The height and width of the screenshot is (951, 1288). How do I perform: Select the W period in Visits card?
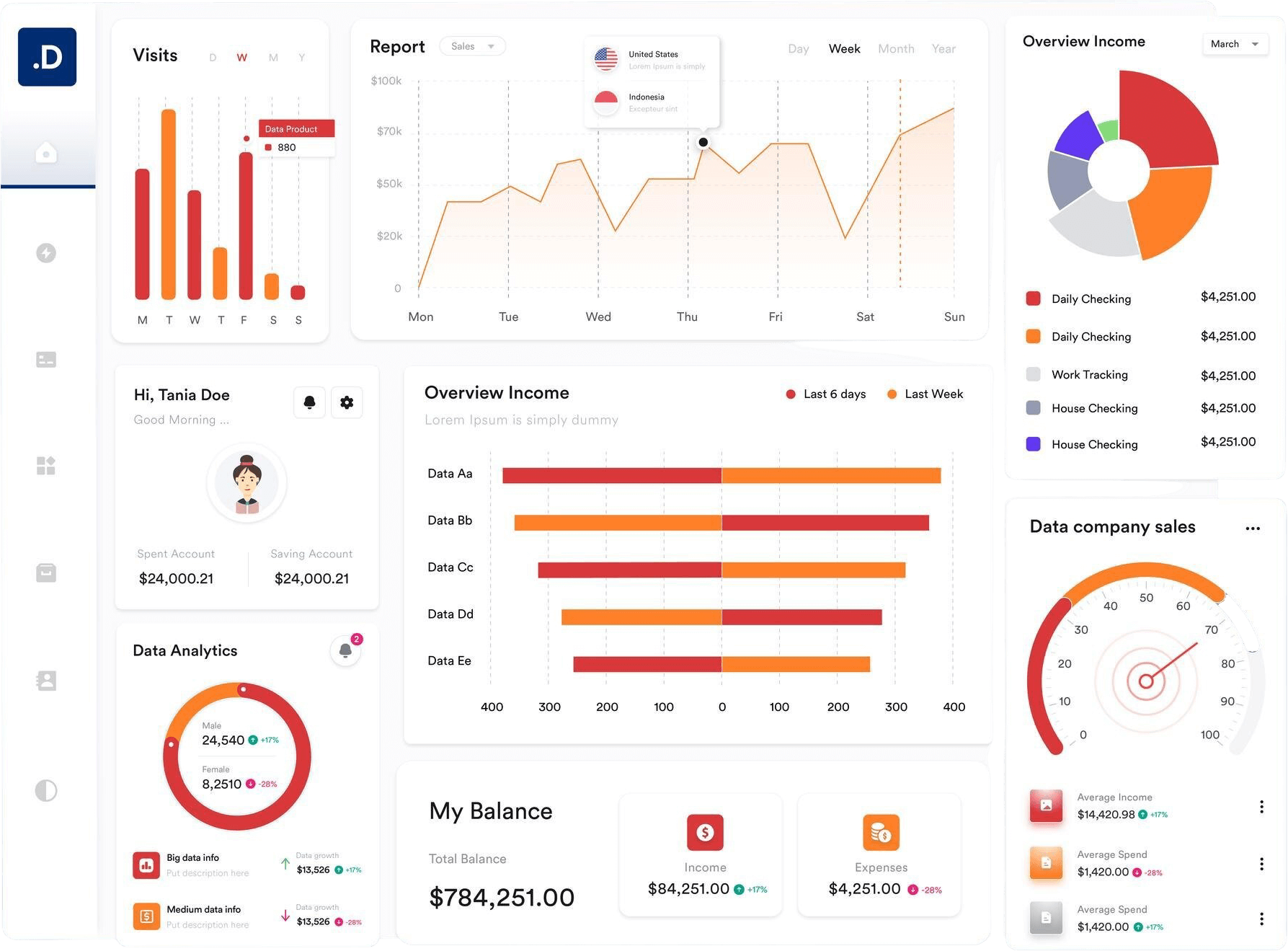point(242,58)
